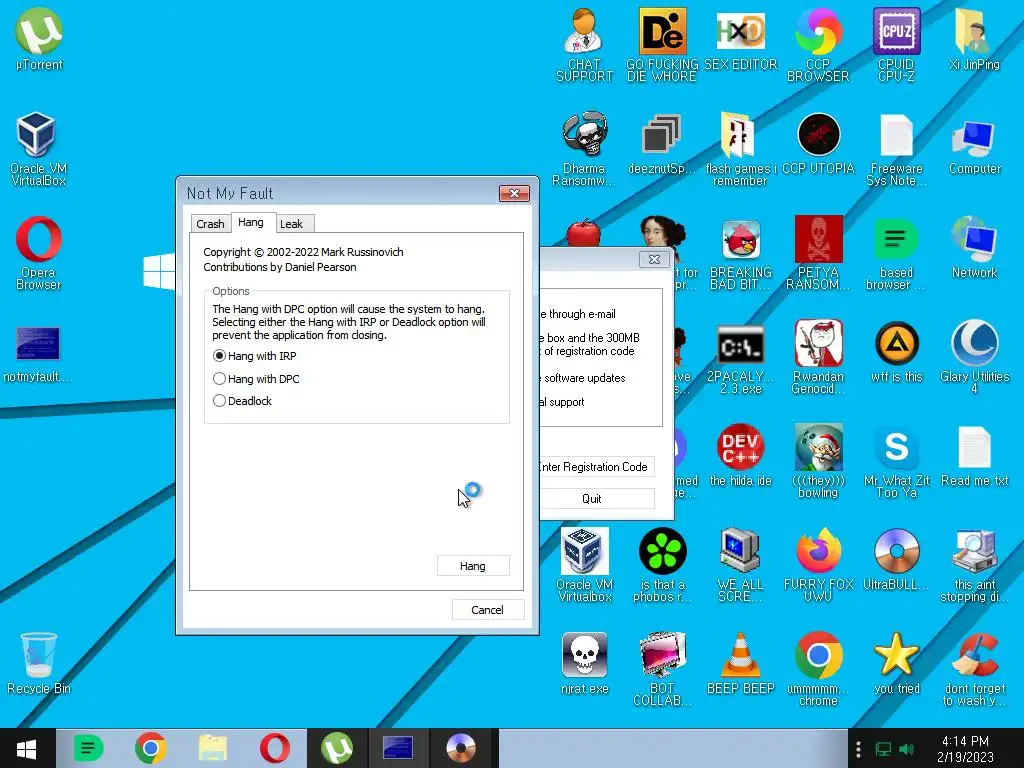Open the CPUID CPU-Z icon
The height and width of the screenshot is (768, 1024).
[x=897, y=44]
